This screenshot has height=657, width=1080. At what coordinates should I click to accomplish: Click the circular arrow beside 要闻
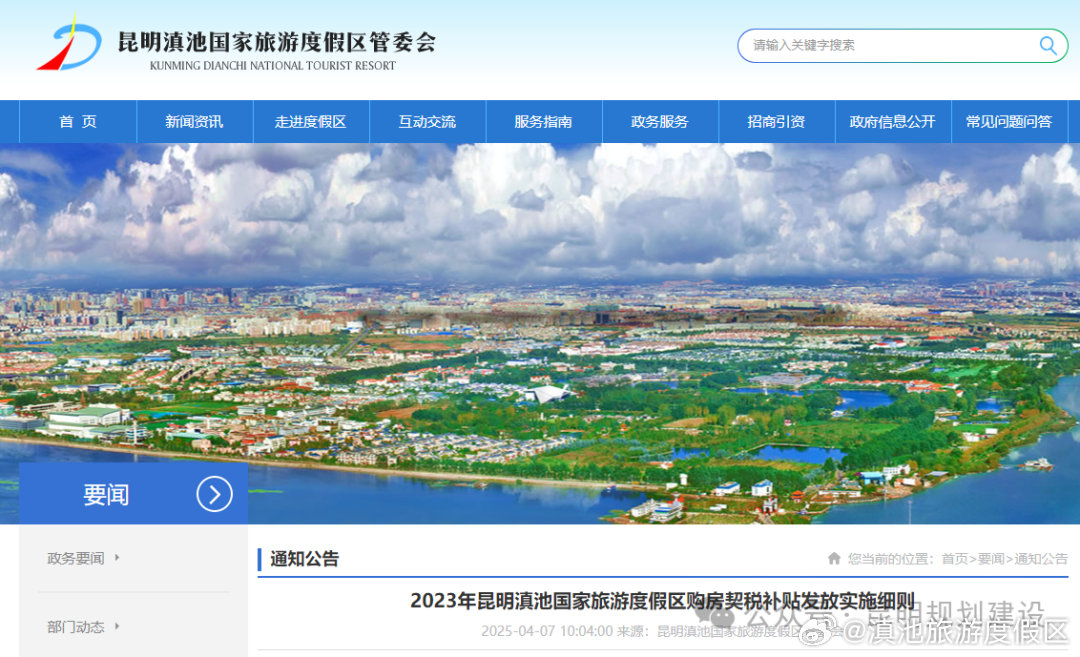pos(214,494)
